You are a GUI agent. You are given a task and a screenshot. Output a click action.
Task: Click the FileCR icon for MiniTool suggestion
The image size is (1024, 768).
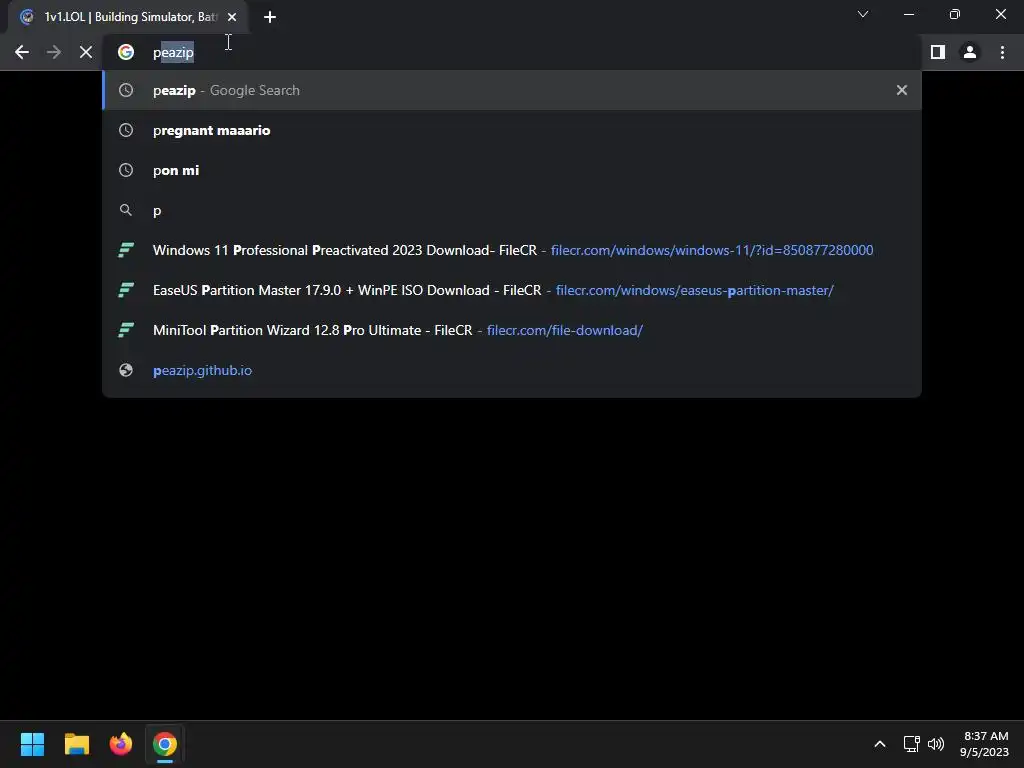tap(126, 330)
